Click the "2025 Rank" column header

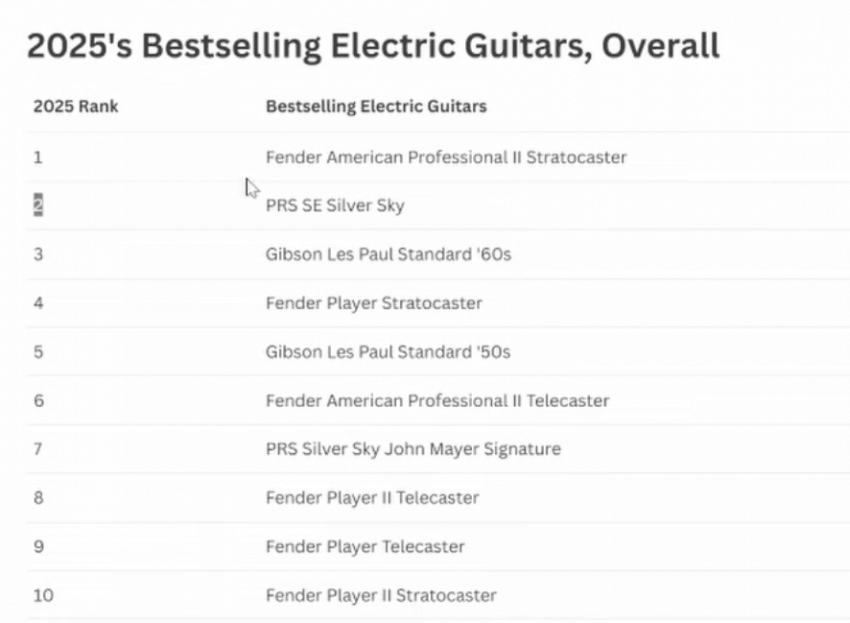click(76, 106)
